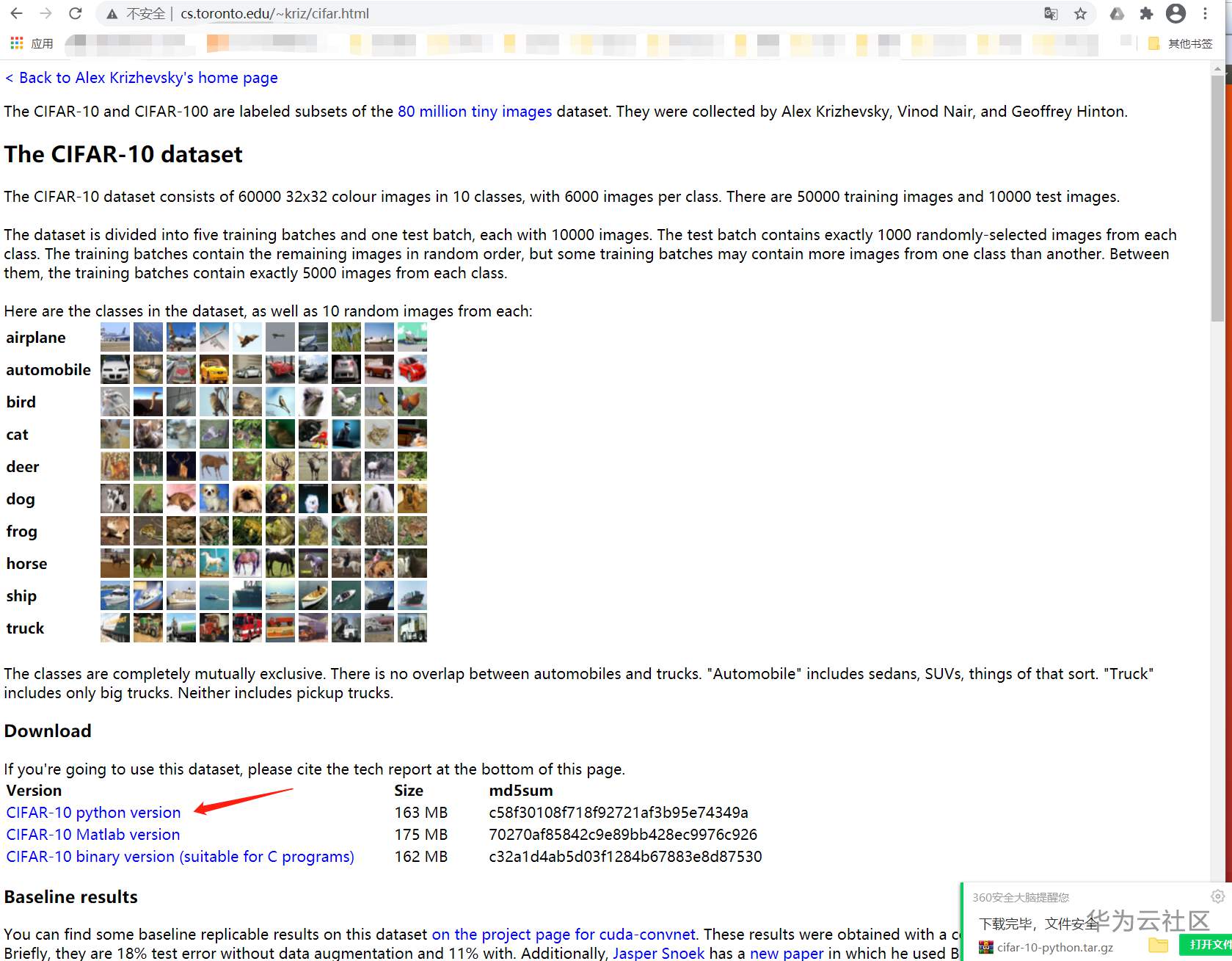Viewport: 1232px width, 961px height.
Task: Click the last bird thumbnail, rooster
Action: (412, 402)
